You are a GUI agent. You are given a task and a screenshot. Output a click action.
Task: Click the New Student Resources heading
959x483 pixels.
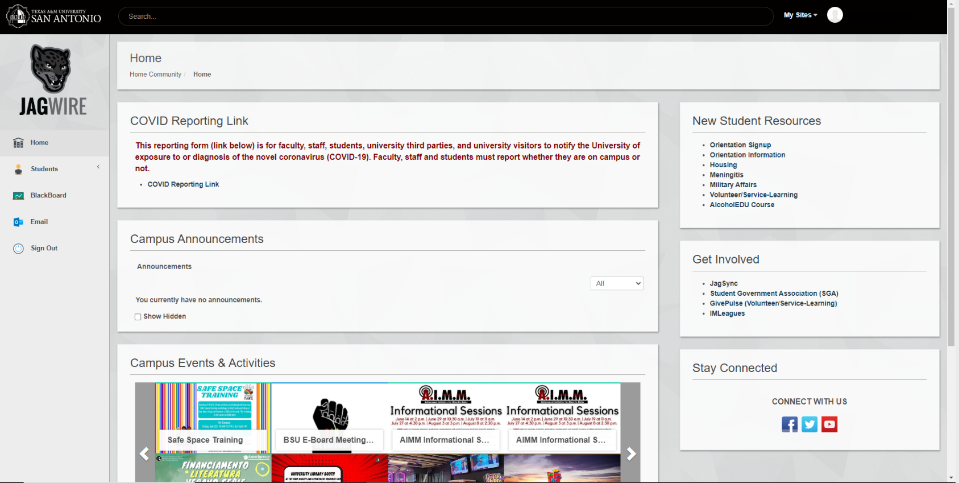tap(757, 121)
